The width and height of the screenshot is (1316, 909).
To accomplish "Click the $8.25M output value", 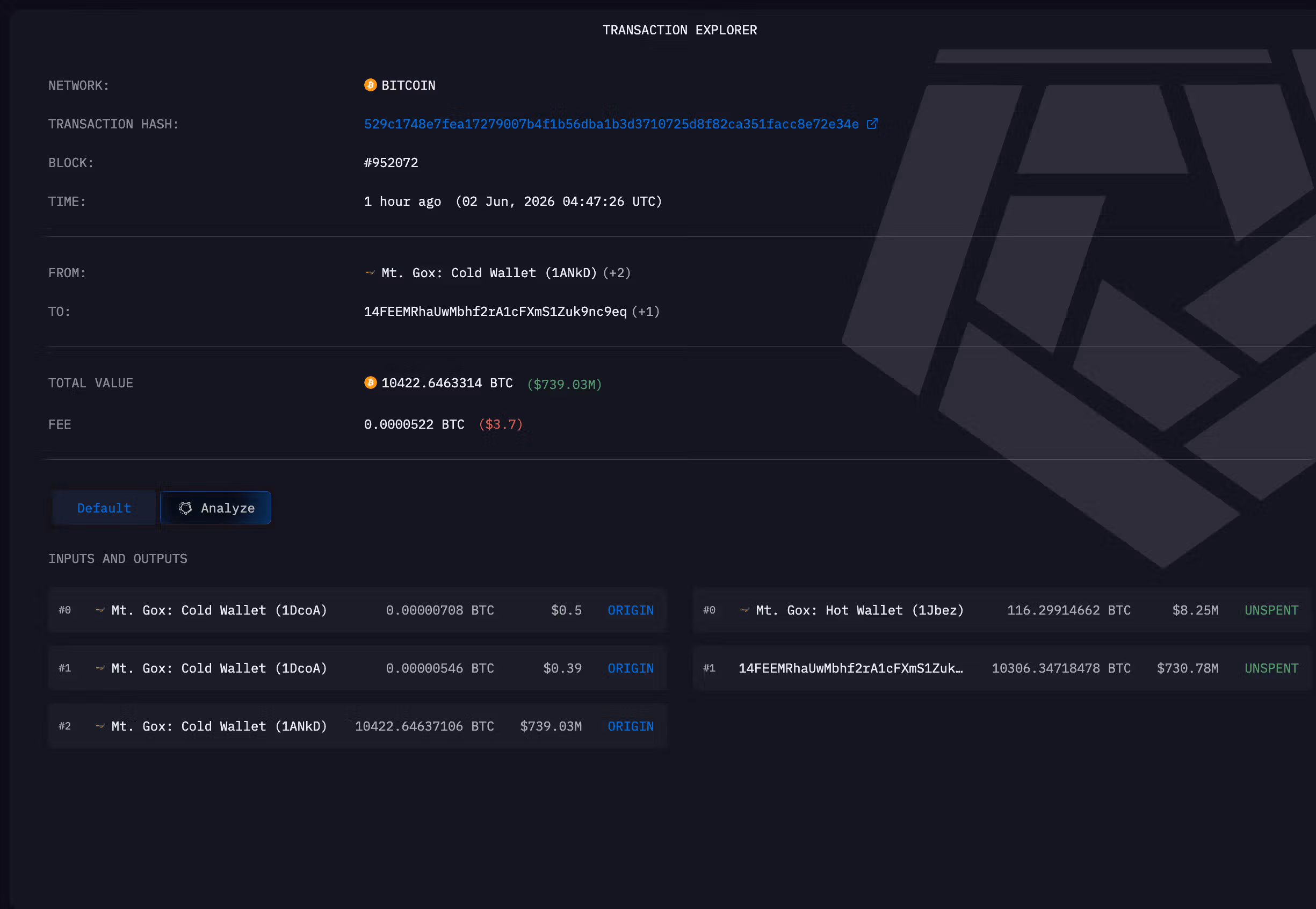I will click(1195, 610).
